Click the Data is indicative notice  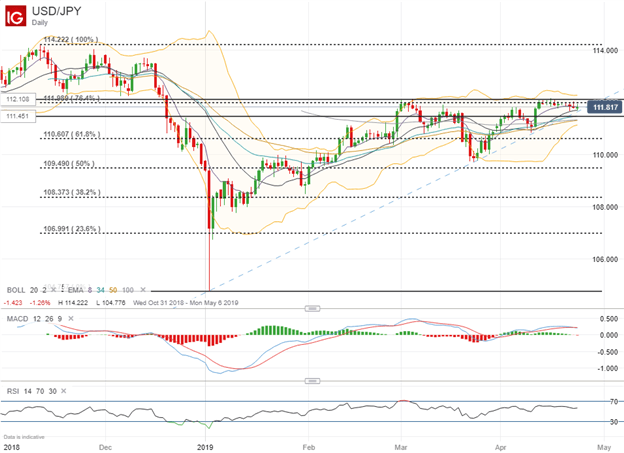(x=24, y=437)
